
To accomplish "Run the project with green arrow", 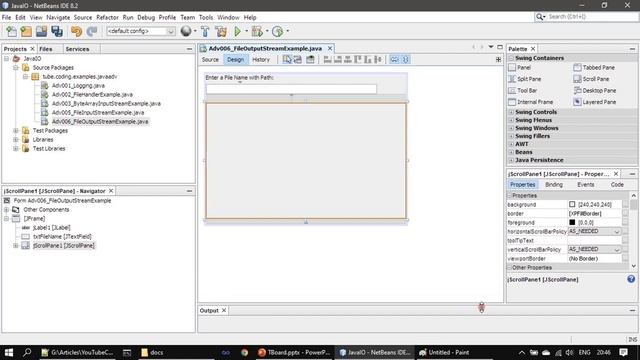I will [238, 31].
